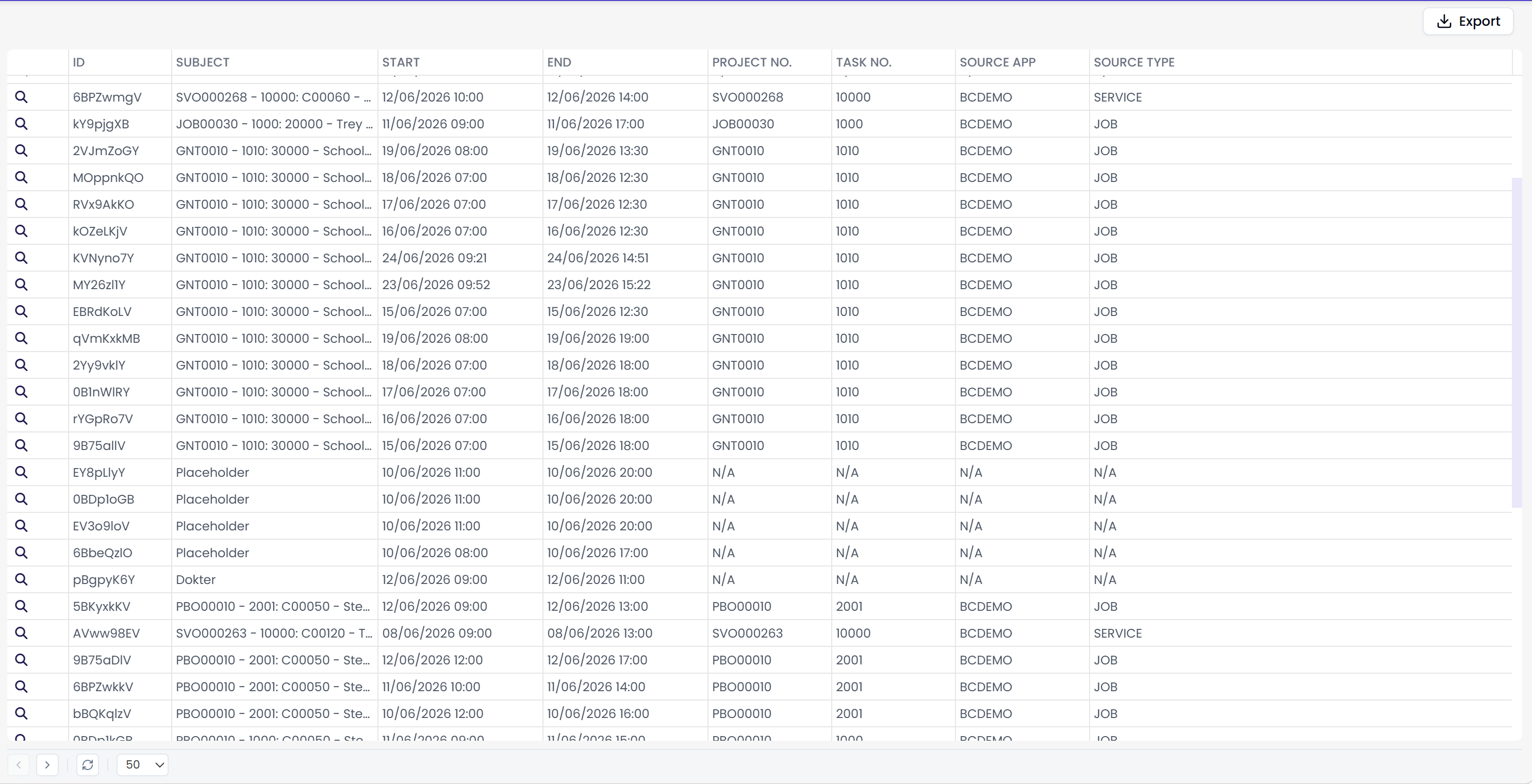
Task: Click the vertical scrollbar thumb
Action: coord(1517,342)
